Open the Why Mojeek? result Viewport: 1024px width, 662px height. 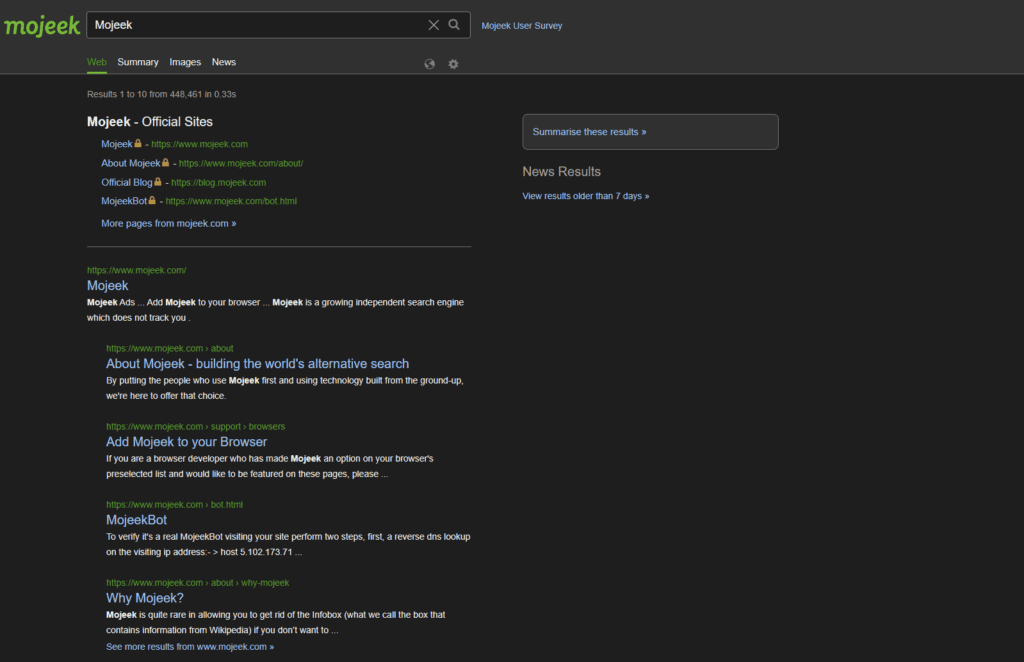pos(145,598)
